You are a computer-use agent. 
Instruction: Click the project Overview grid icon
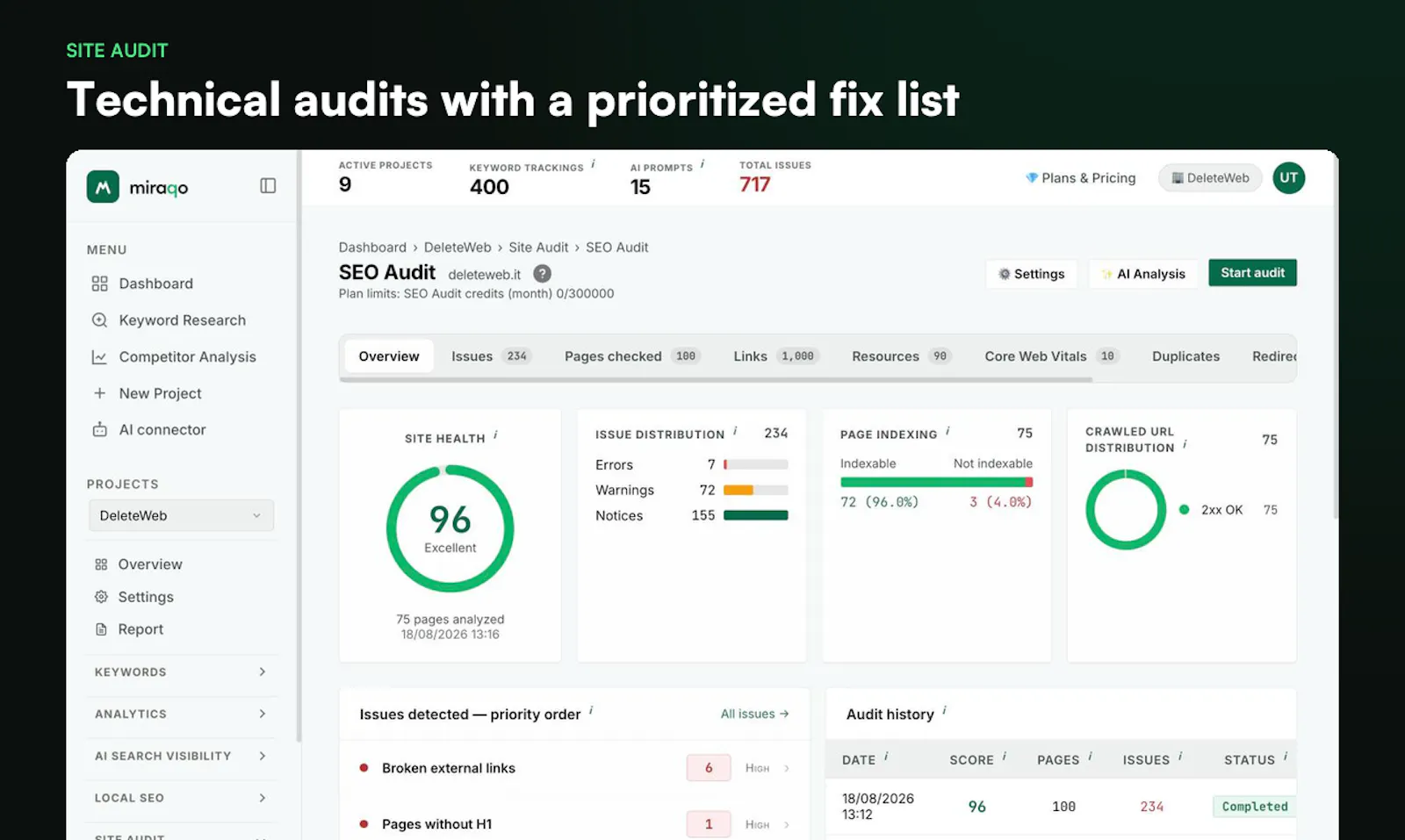[x=101, y=564]
